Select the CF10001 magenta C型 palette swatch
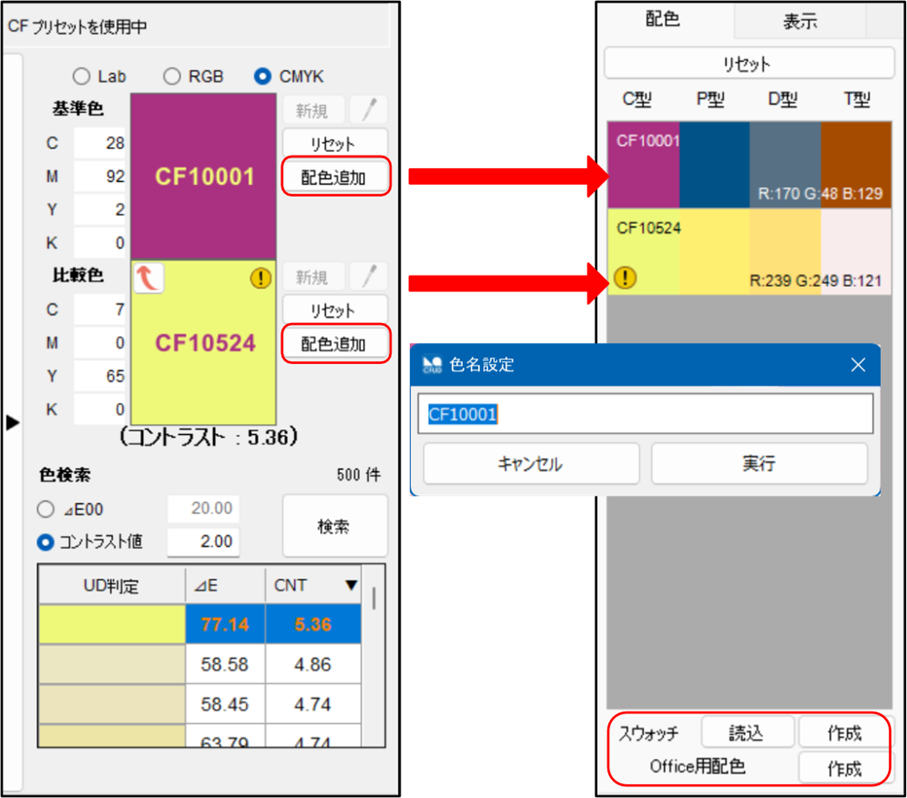 [643, 165]
